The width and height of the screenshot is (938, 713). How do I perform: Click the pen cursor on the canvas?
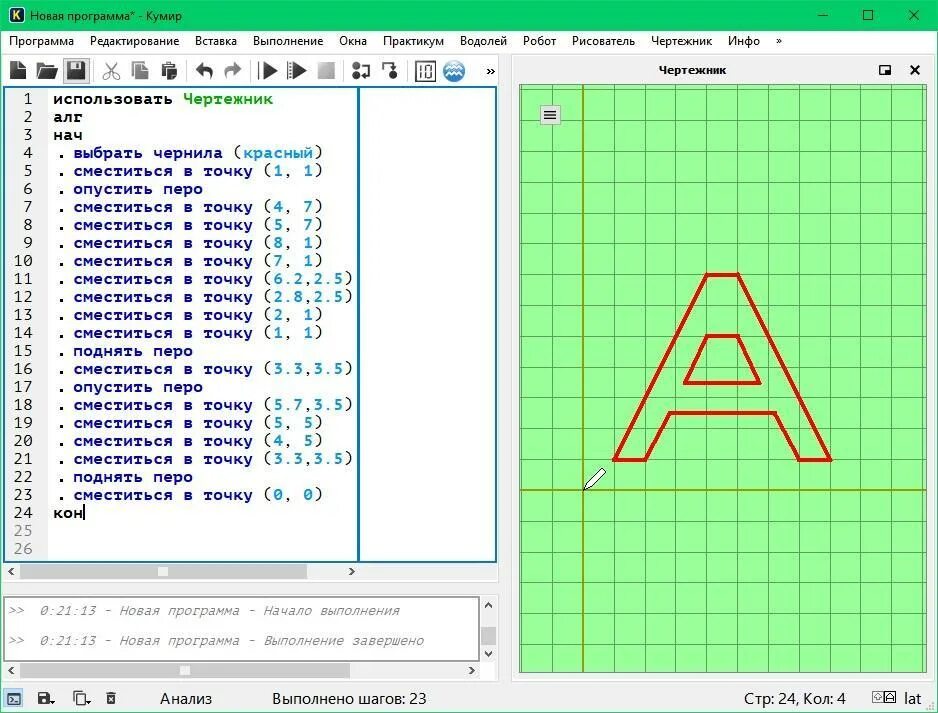pyautogui.click(x=594, y=479)
